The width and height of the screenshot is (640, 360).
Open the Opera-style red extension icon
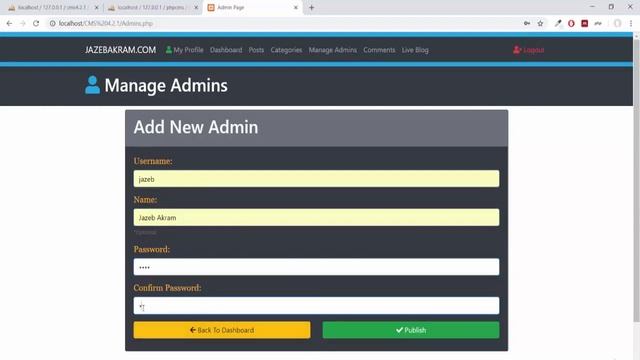pyautogui.click(x=571, y=24)
